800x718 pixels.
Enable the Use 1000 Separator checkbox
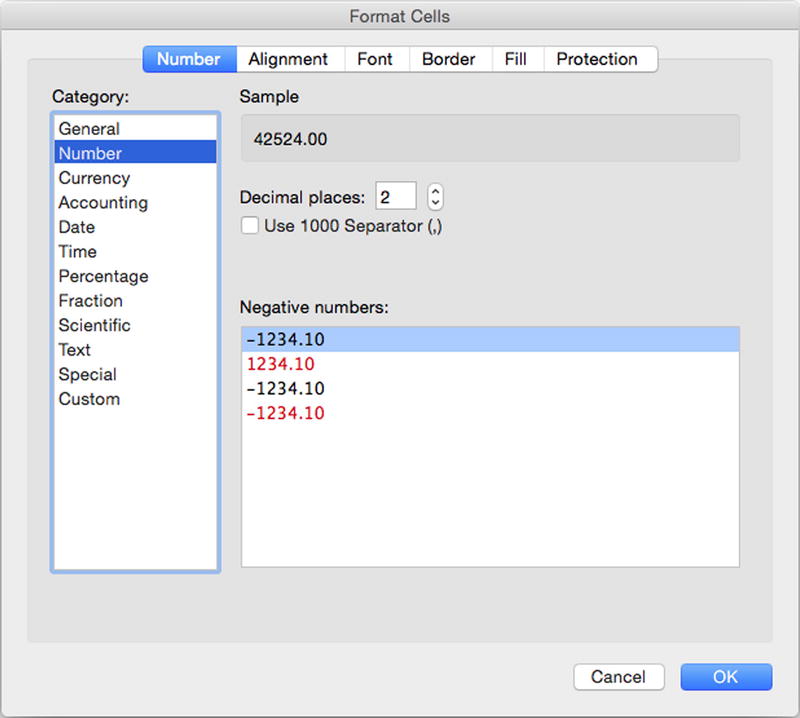click(249, 226)
